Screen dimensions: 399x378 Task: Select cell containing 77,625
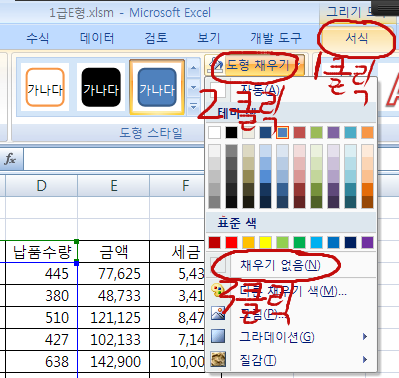coord(114,274)
